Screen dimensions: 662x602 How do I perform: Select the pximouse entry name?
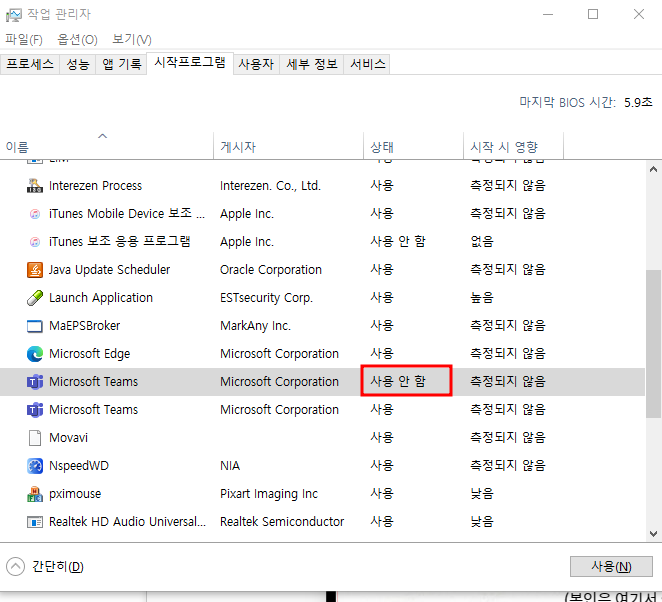pyautogui.click(x=75, y=494)
